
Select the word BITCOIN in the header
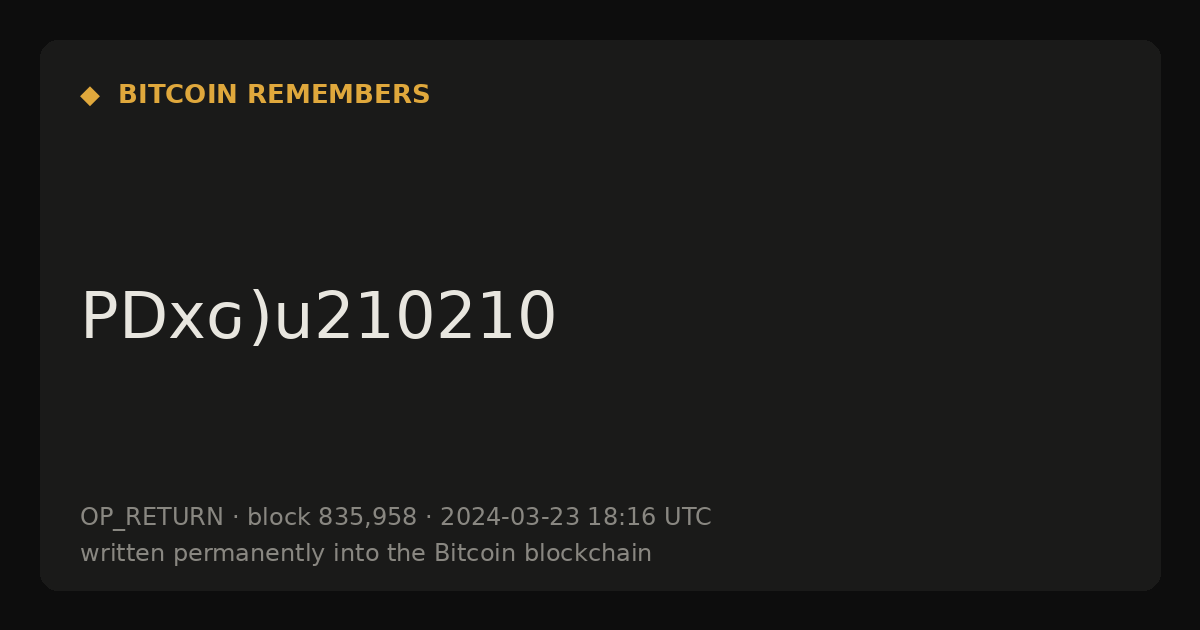point(178,95)
